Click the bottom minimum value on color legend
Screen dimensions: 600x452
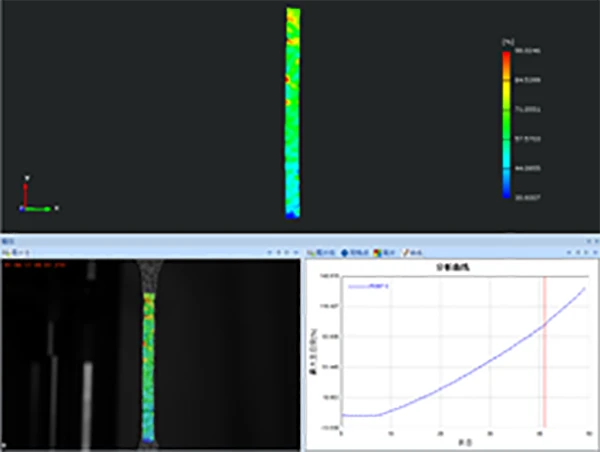click(527, 197)
